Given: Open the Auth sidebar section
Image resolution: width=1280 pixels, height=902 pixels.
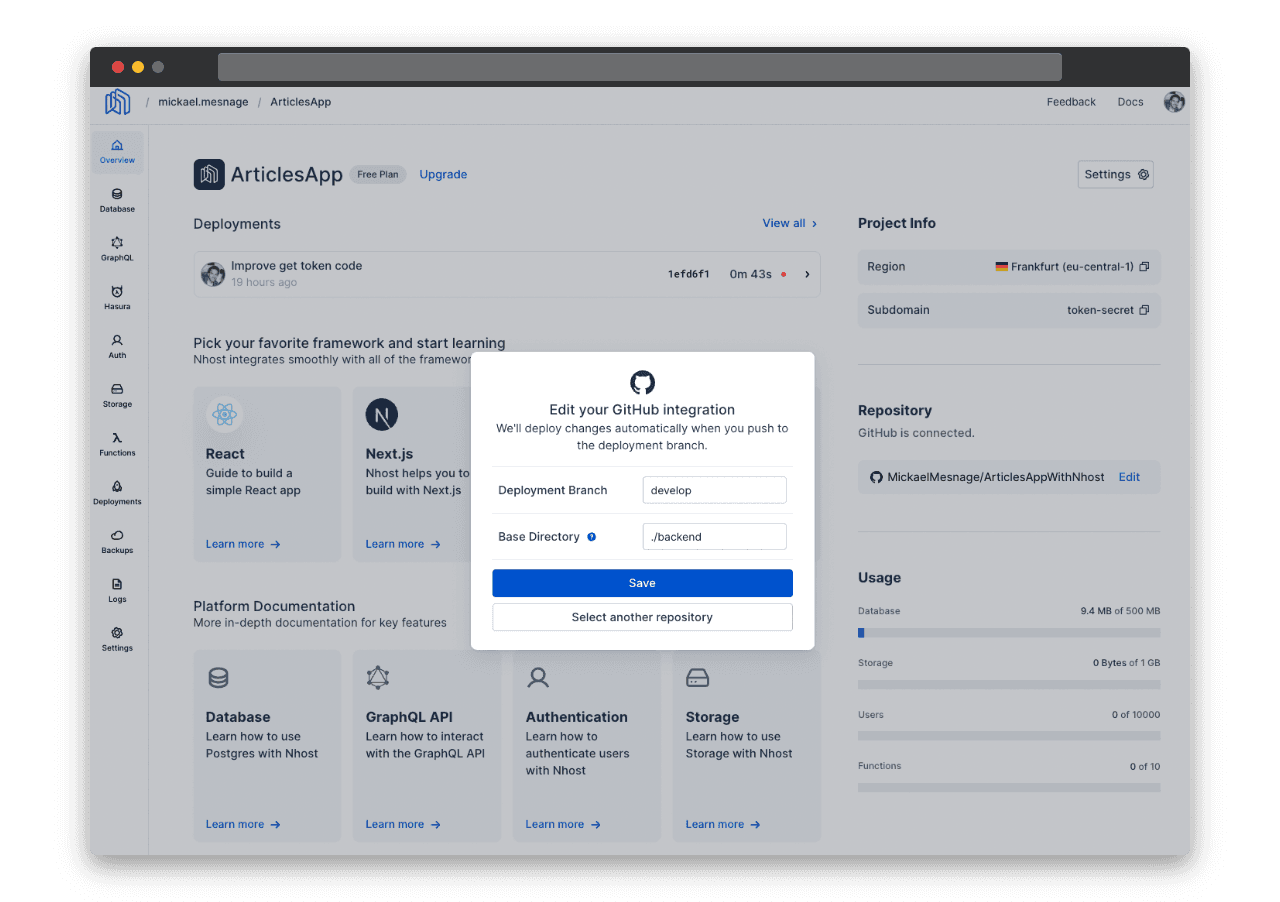Looking at the screenshot, I should coord(117,346).
